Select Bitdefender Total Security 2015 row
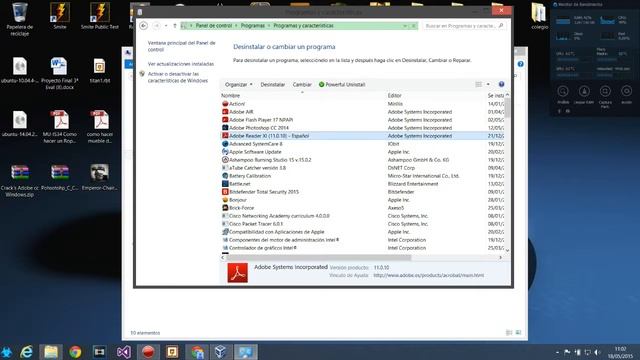 (363, 192)
